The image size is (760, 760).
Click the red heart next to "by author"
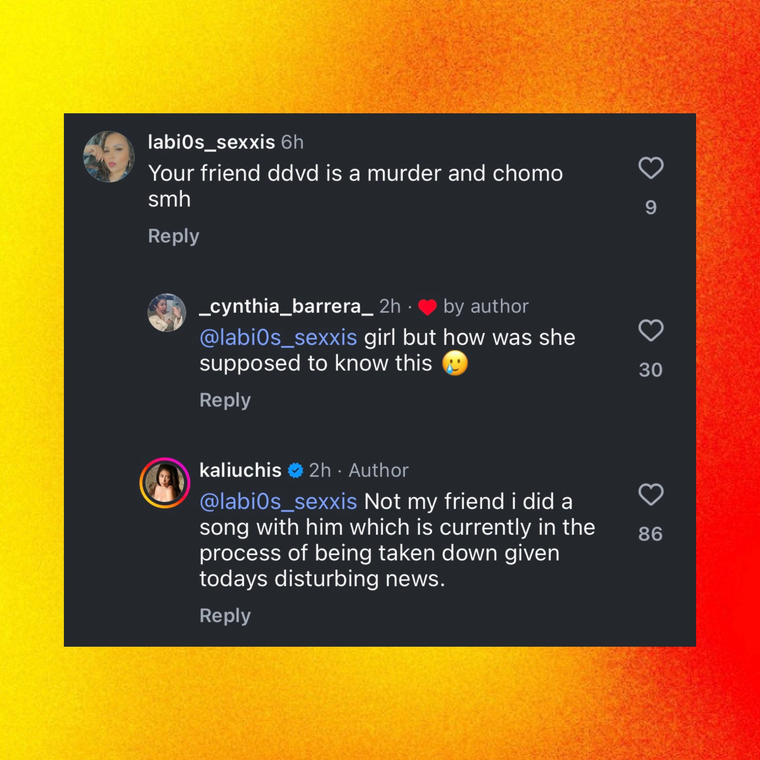click(427, 307)
